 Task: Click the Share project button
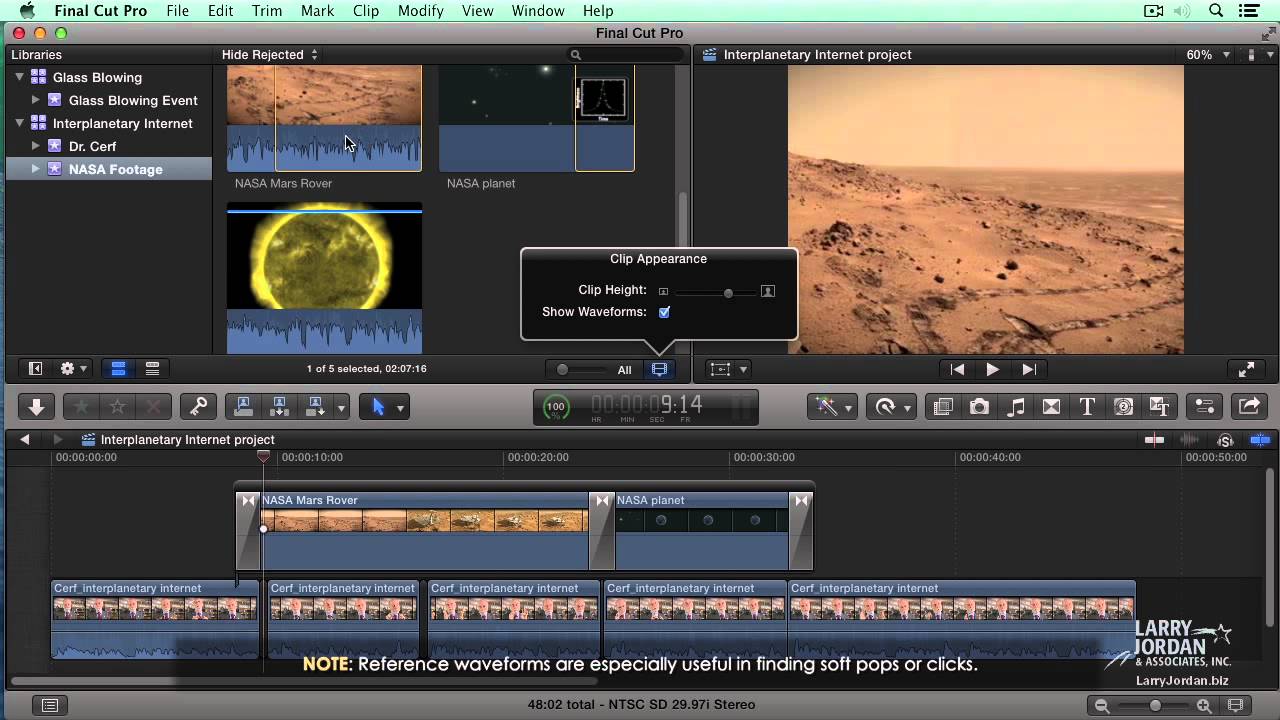coord(1249,407)
